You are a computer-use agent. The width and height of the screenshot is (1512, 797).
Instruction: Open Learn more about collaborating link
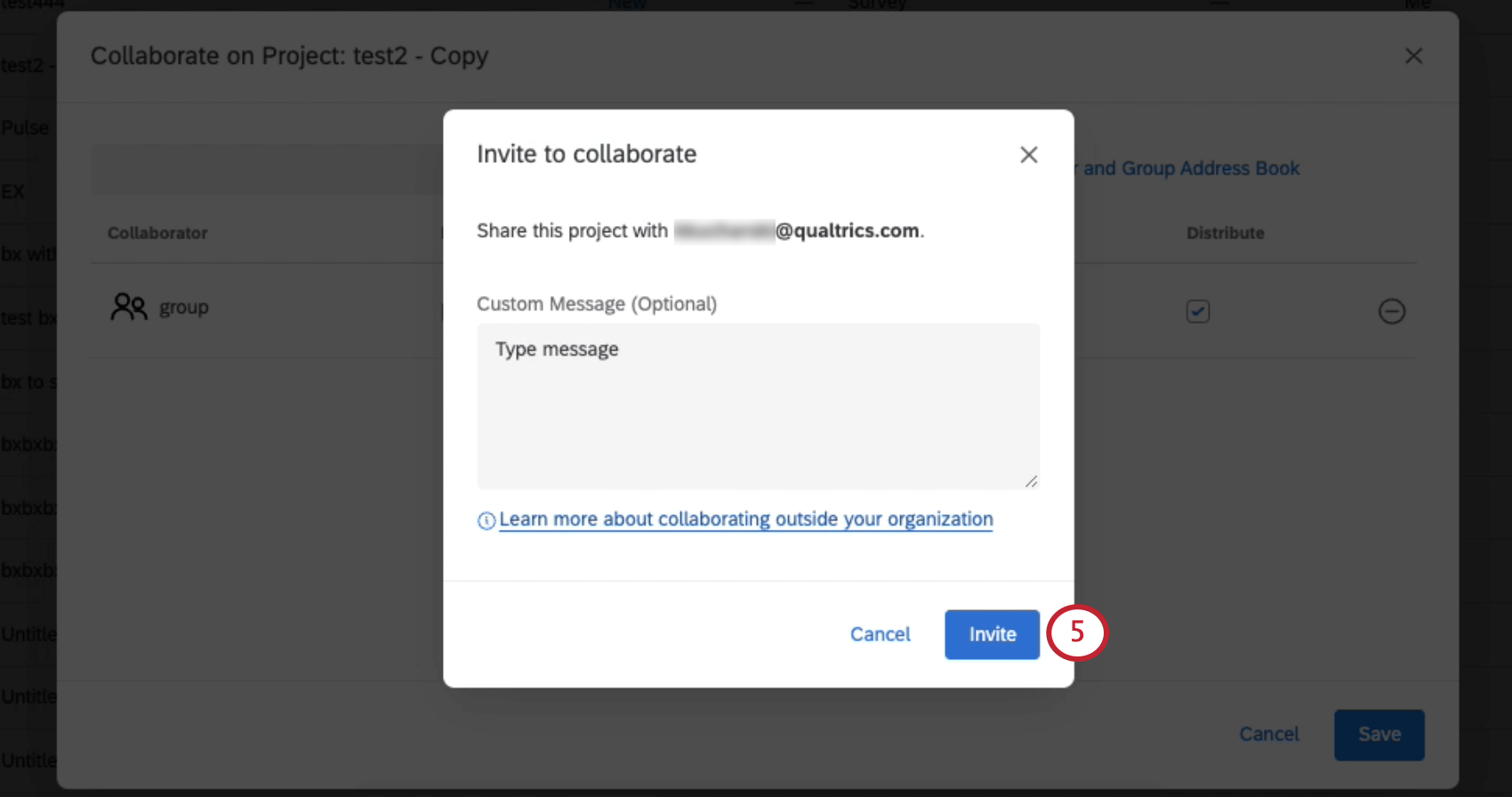[745, 519]
